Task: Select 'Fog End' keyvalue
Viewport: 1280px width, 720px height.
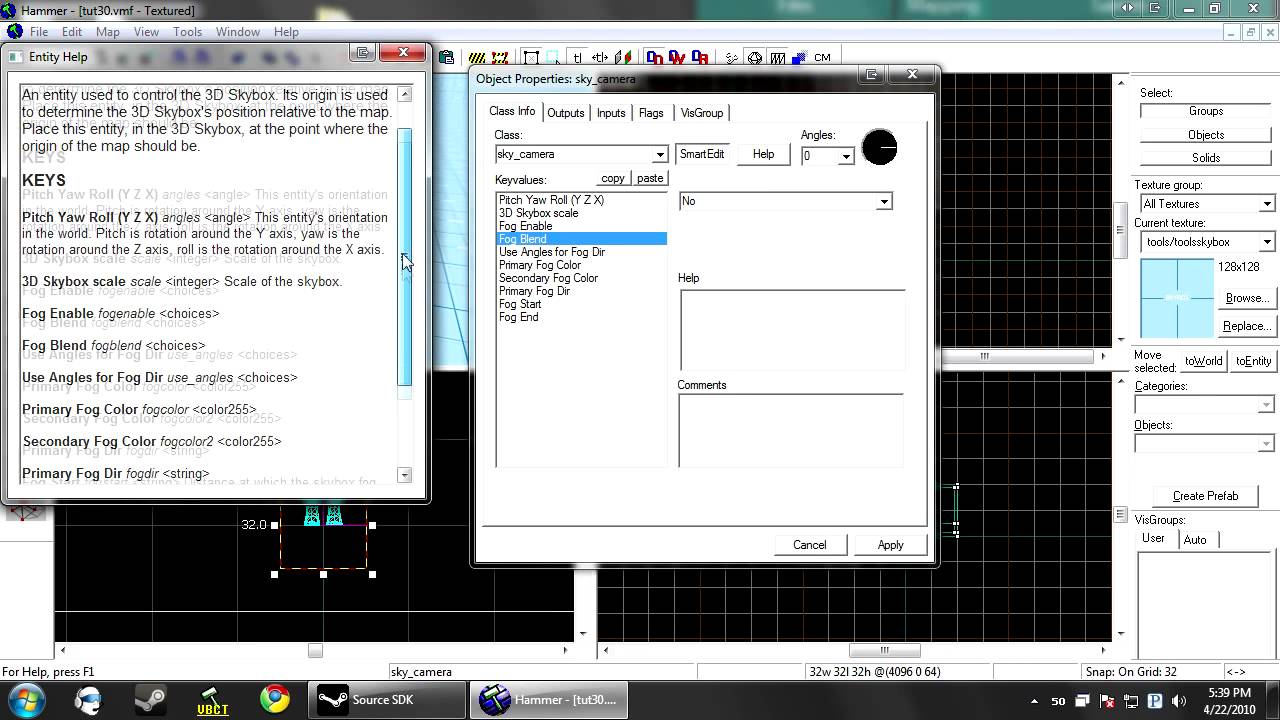Action: 518,317
